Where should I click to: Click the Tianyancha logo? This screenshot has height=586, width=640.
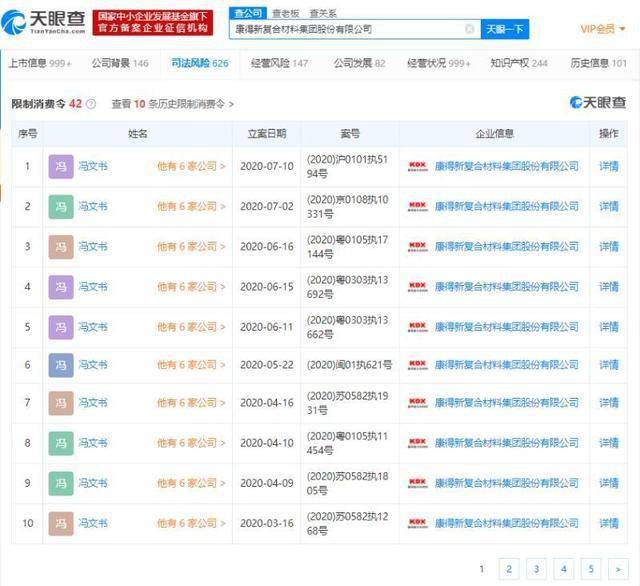click(44, 23)
